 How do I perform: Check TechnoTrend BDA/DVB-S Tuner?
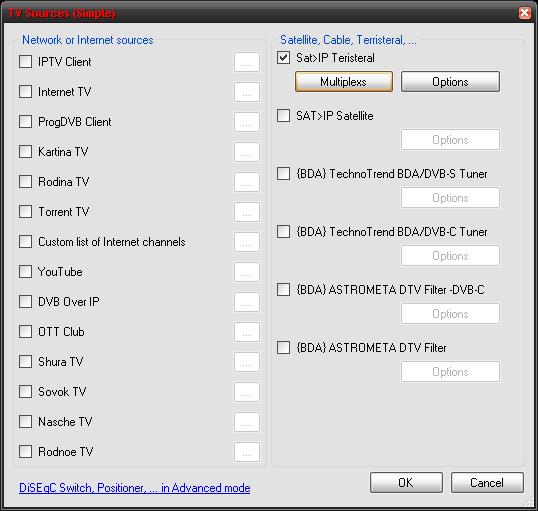(283, 174)
